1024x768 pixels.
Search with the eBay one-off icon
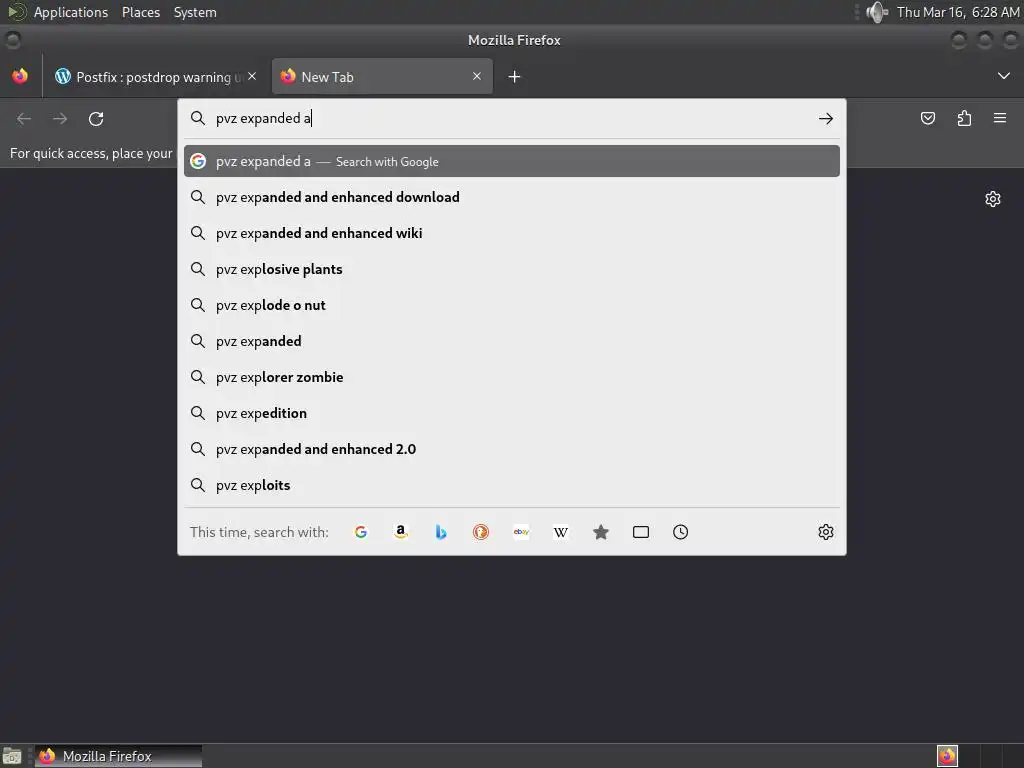click(521, 532)
